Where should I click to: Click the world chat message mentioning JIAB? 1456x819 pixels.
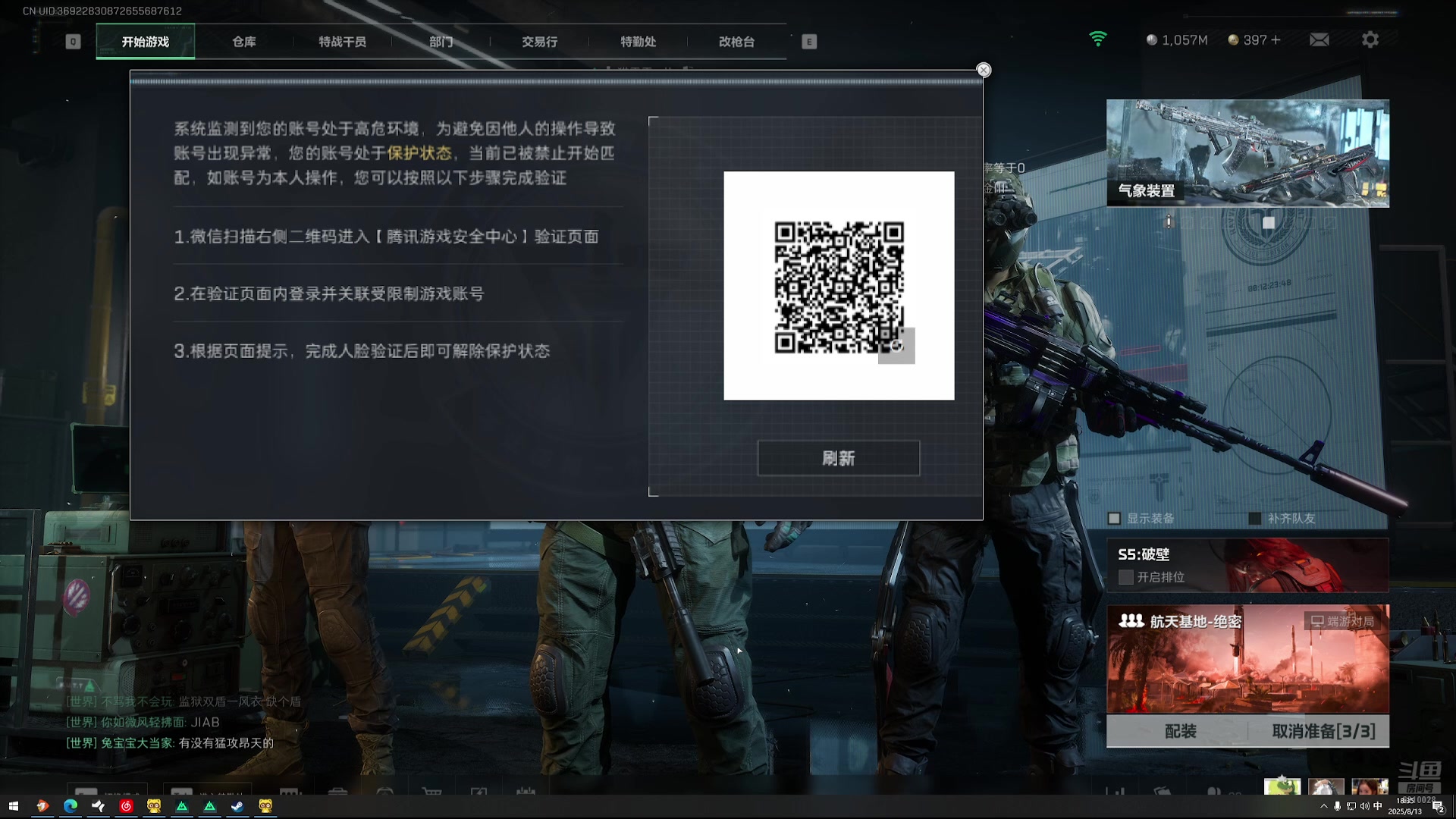143,722
